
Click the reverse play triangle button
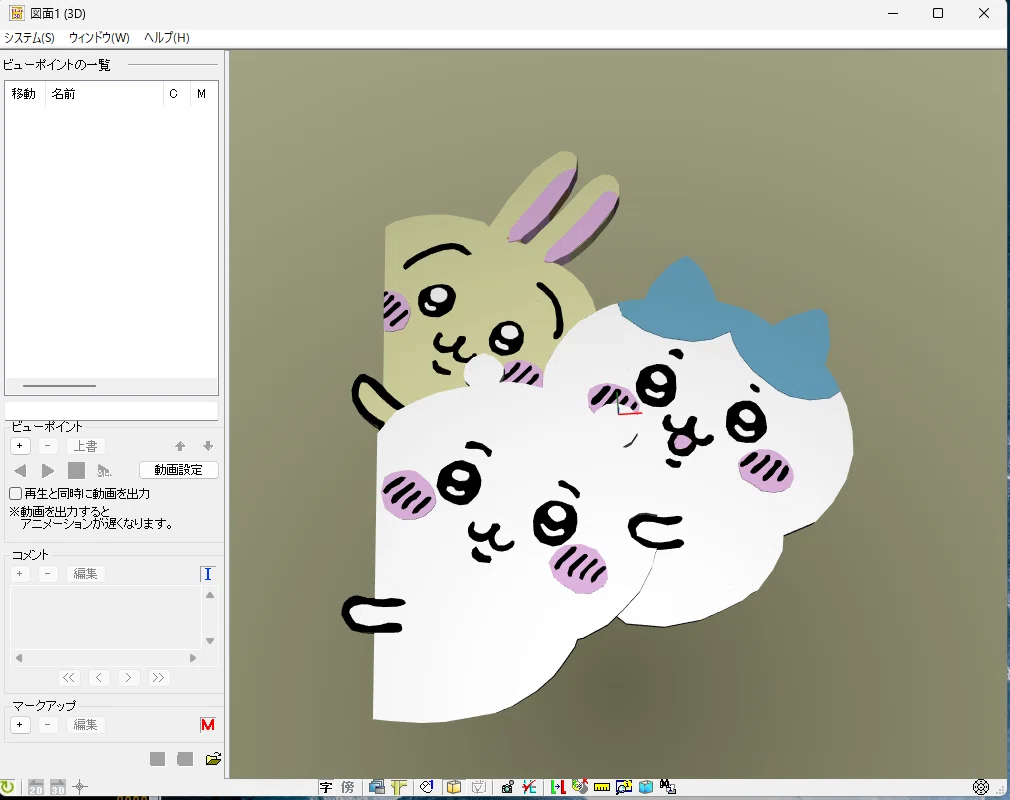click(20, 470)
